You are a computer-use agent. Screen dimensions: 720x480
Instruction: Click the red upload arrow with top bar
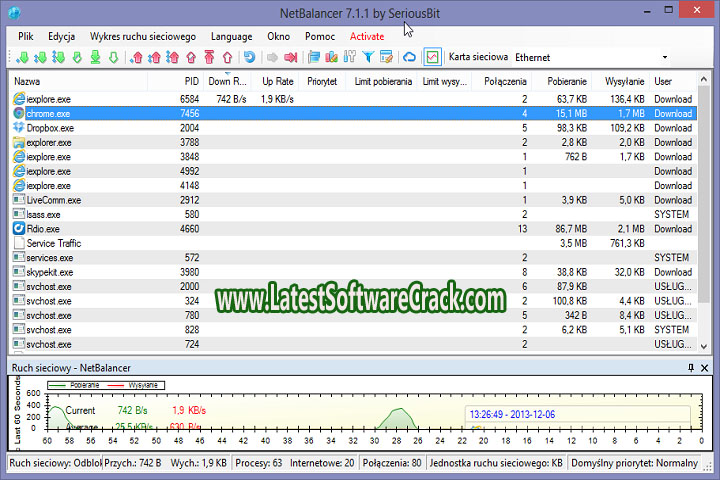[209, 57]
